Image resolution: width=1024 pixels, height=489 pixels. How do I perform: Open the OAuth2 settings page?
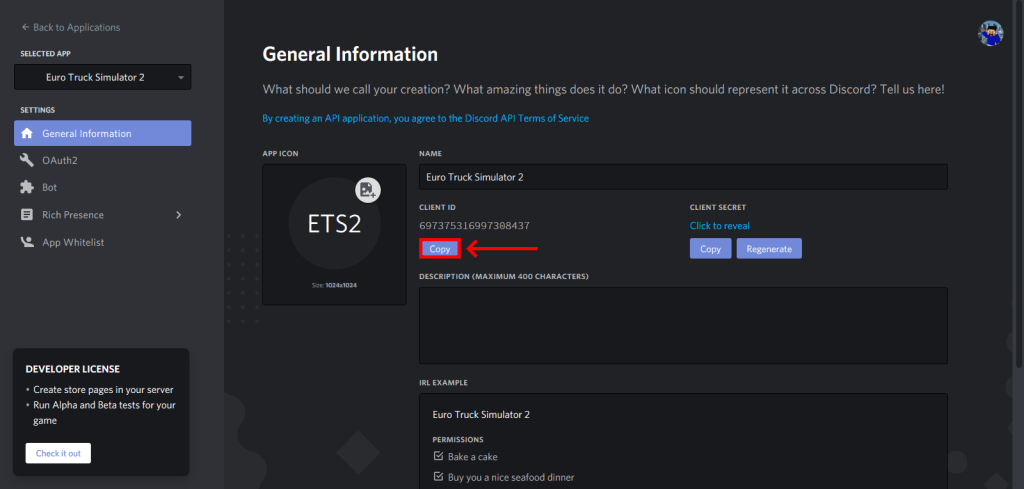[60, 160]
